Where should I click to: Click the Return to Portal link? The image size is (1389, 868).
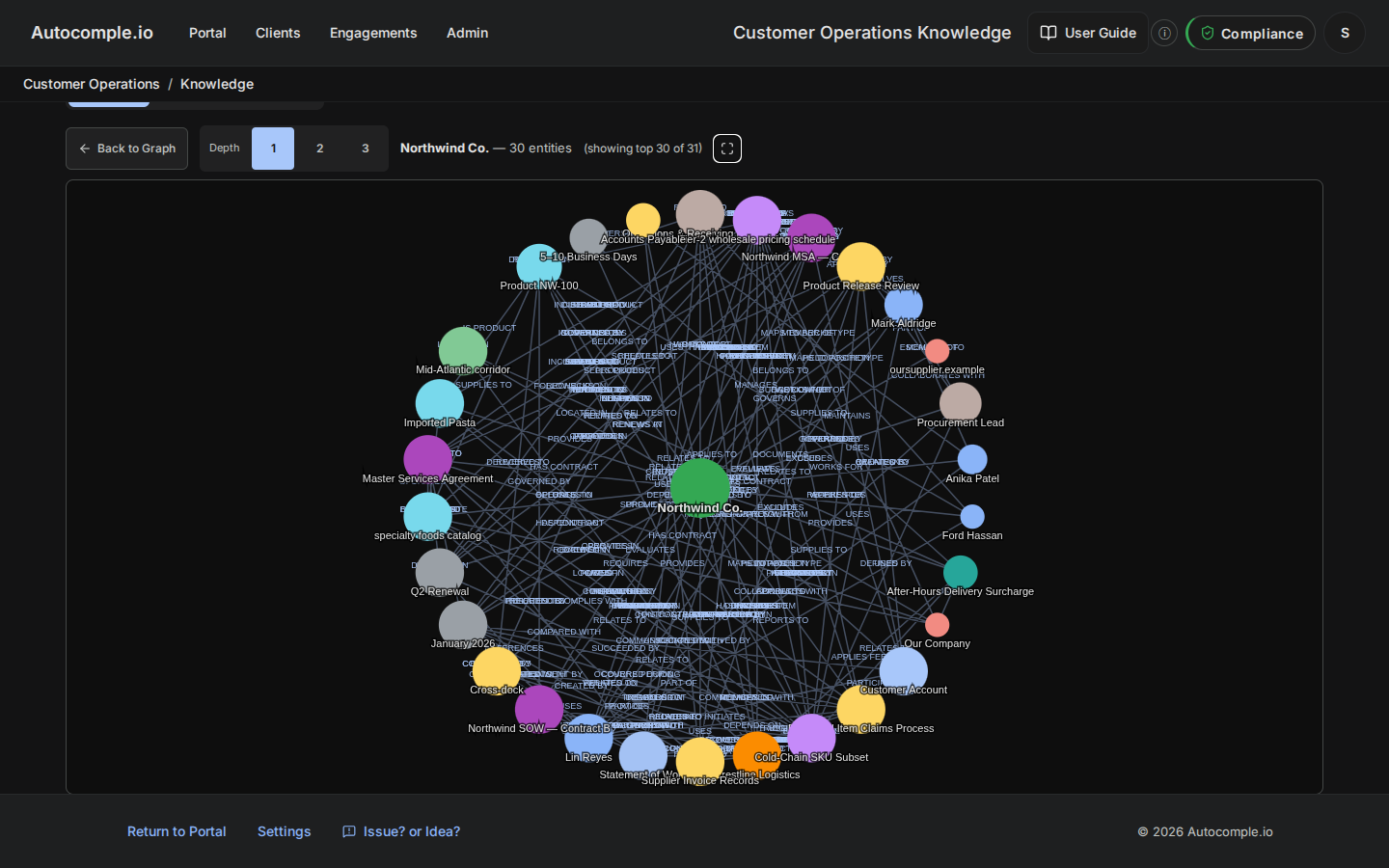click(177, 831)
